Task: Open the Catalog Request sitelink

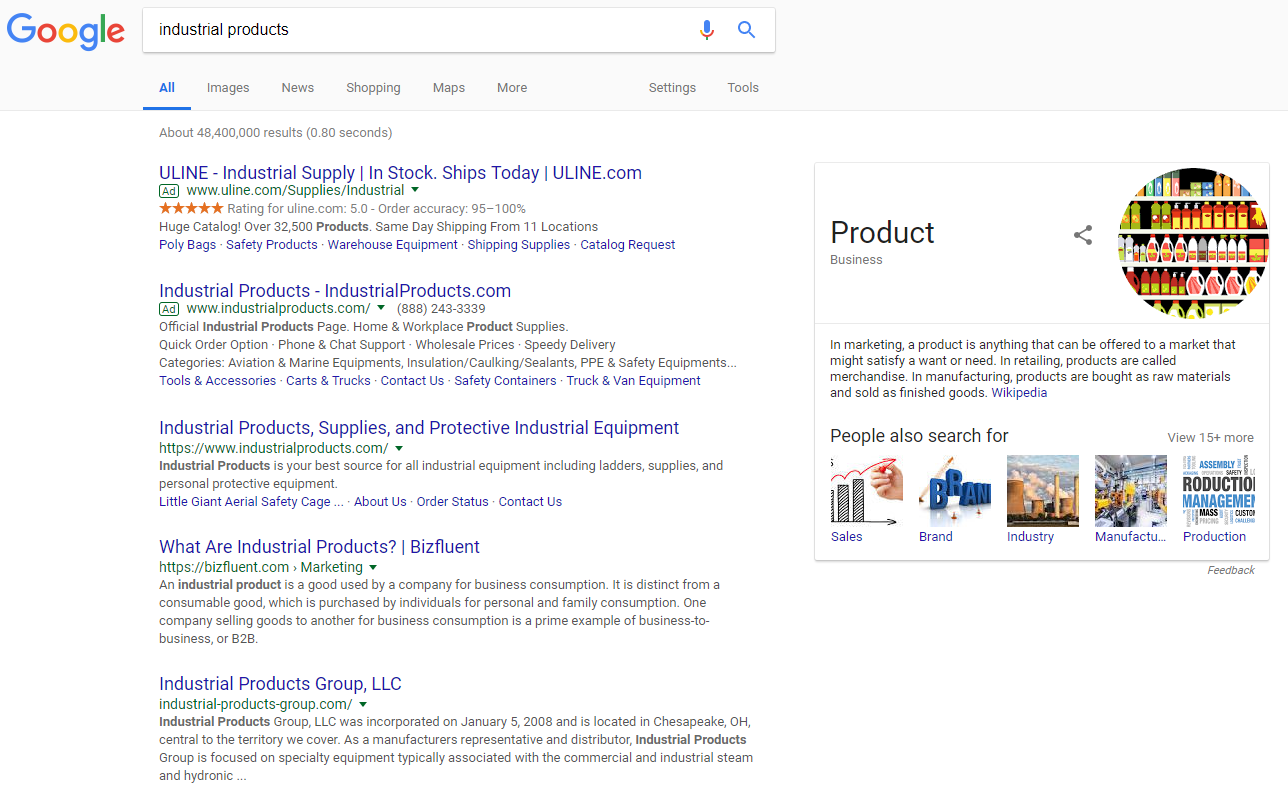Action: click(x=628, y=245)
